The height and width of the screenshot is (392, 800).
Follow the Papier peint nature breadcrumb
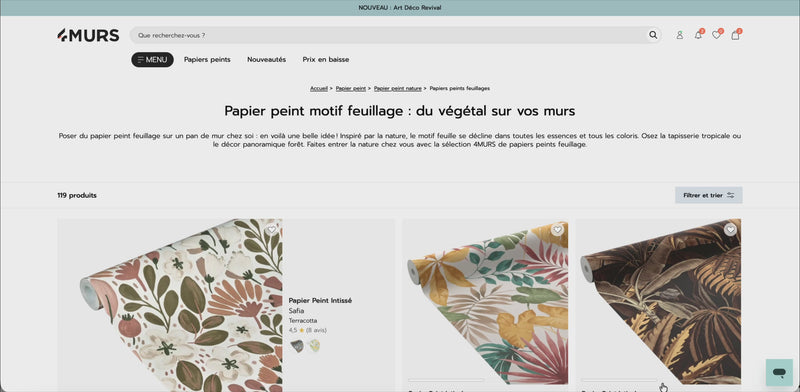pyautogui.click(x=397, y=88)
